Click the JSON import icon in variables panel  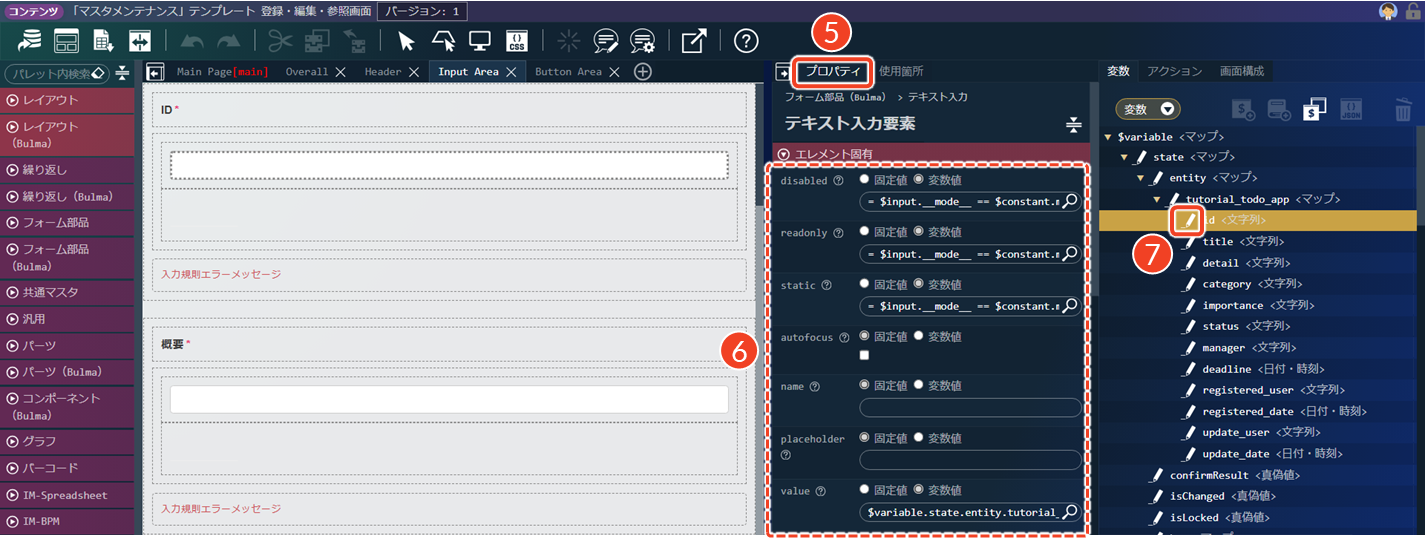point(1350,110)
